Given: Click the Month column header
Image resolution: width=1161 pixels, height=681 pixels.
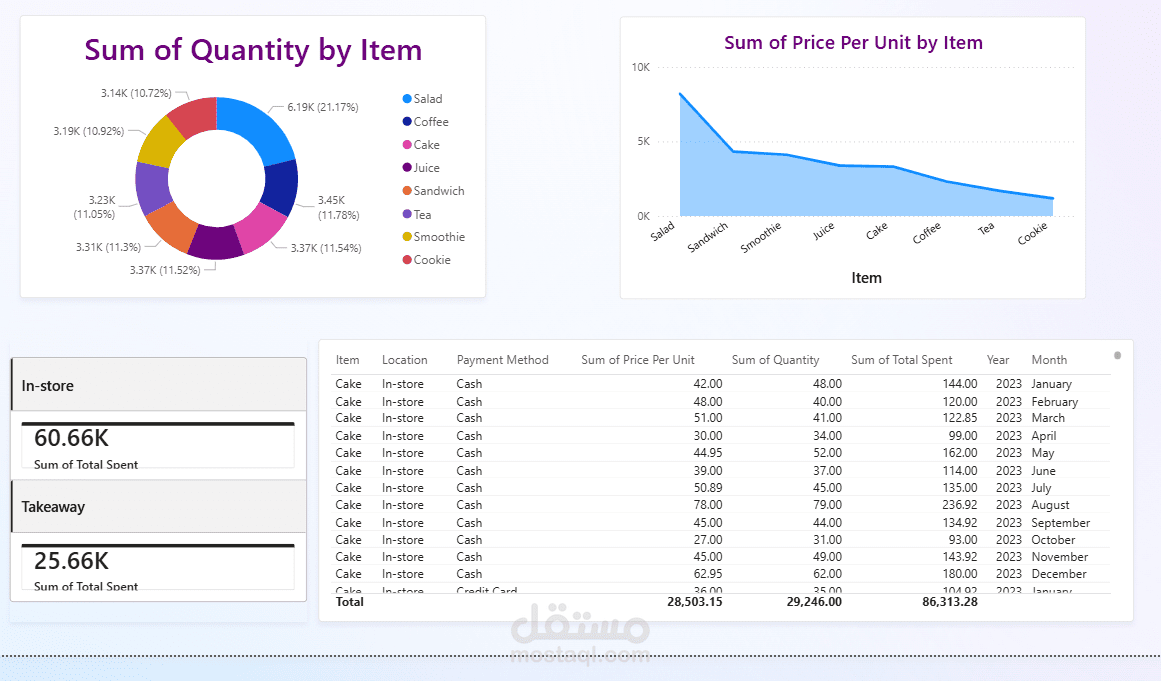Looking at the screenshot, I should 1049,360.
